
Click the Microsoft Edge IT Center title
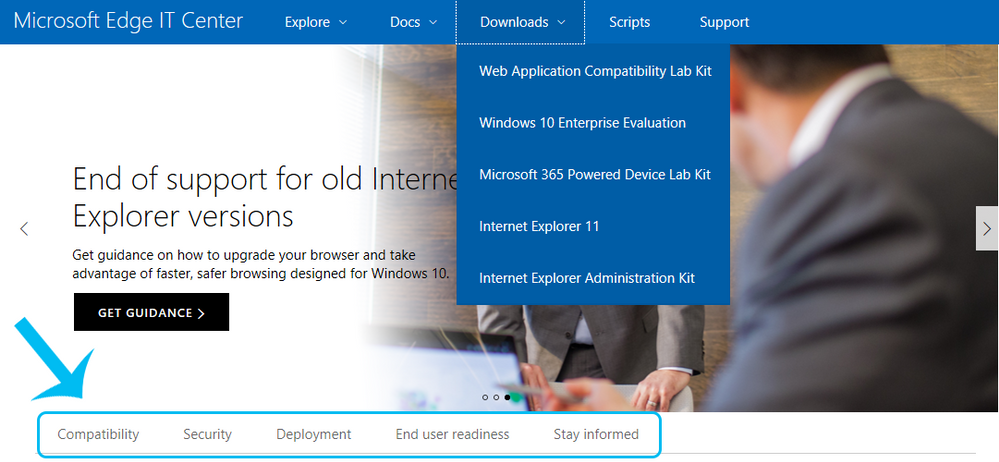[128, 21]
